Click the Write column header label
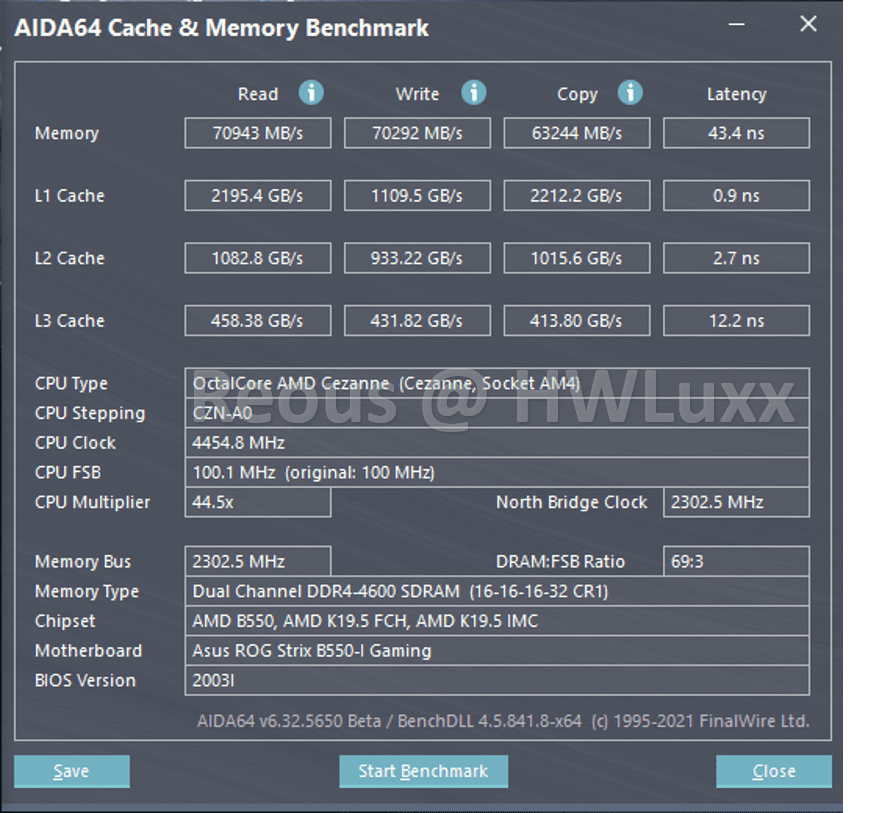This screenshot has height=813, width=869. (417, 94)
